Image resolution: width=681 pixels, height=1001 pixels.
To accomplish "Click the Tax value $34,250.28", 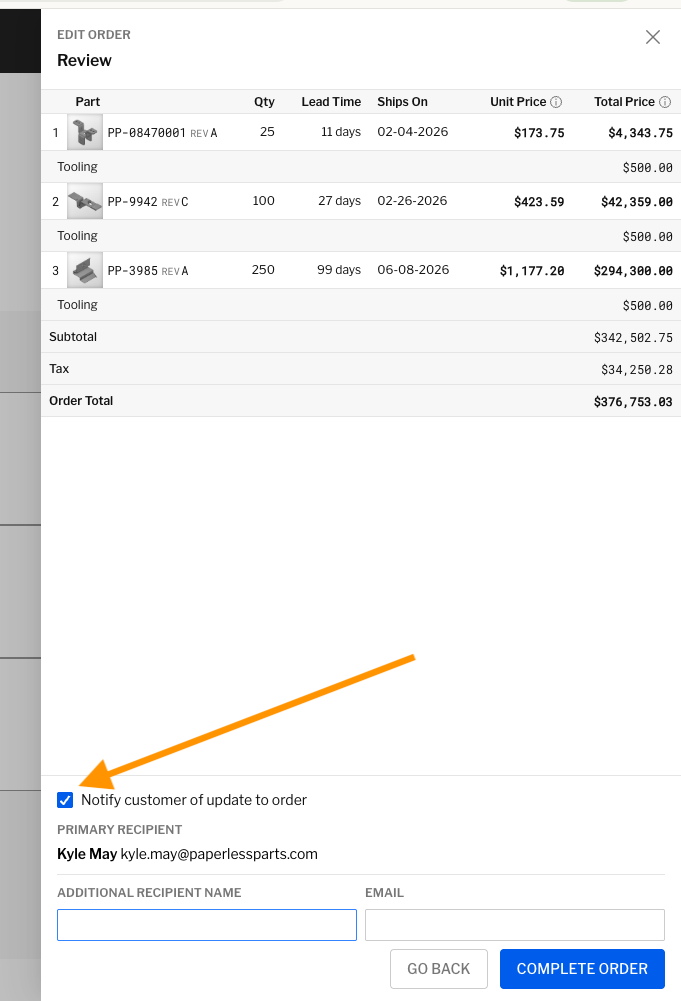I will coord(636,370).
